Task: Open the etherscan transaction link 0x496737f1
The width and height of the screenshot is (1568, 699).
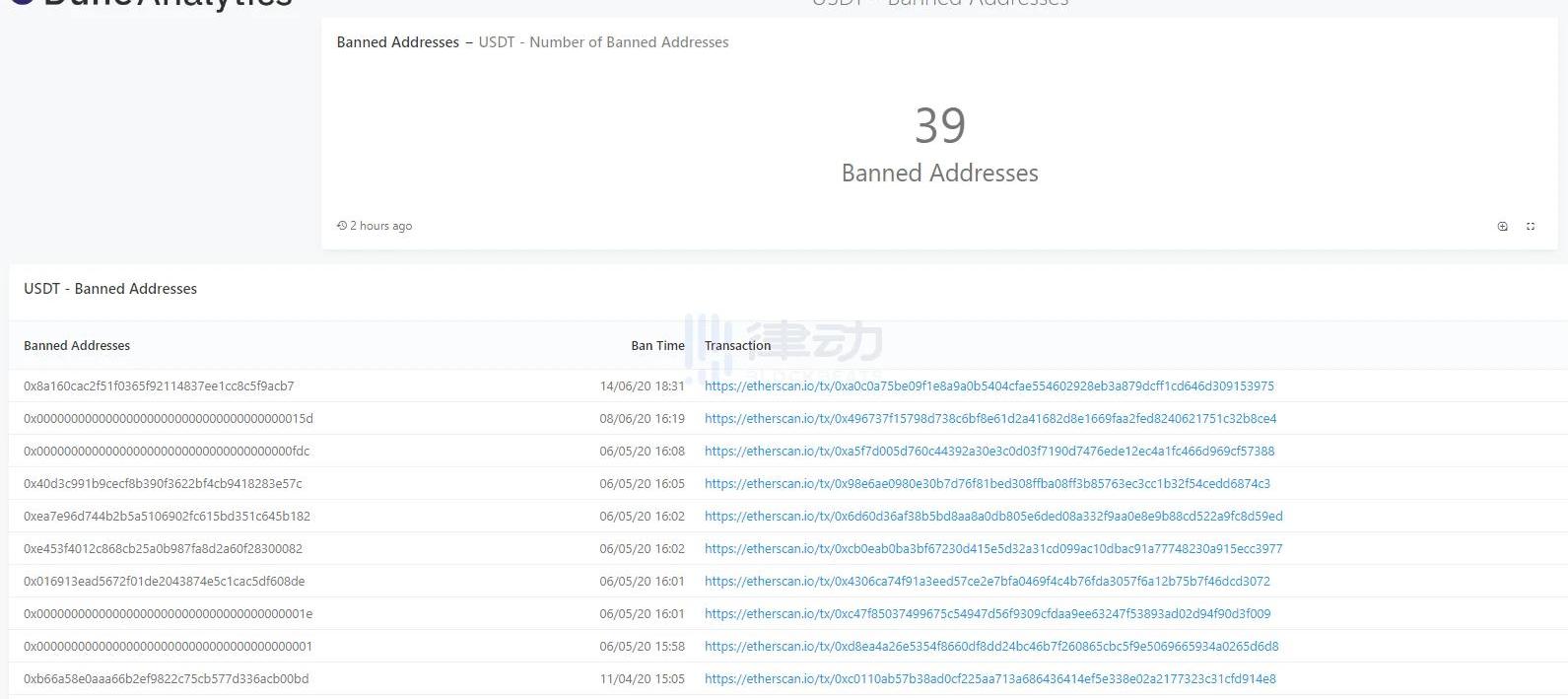Action: (989, 419)
